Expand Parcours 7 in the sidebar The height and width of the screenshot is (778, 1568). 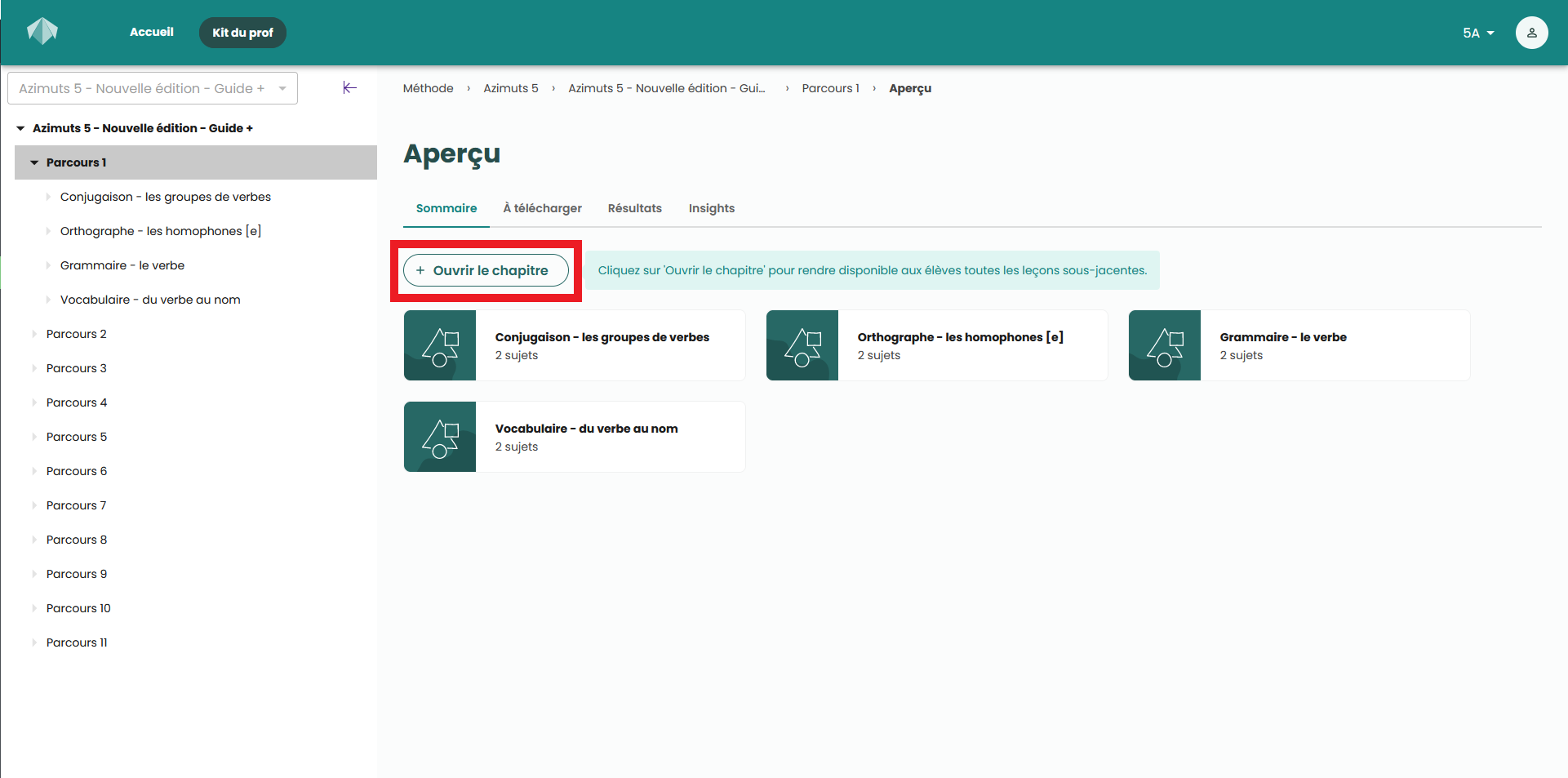(x=34, y=505)
